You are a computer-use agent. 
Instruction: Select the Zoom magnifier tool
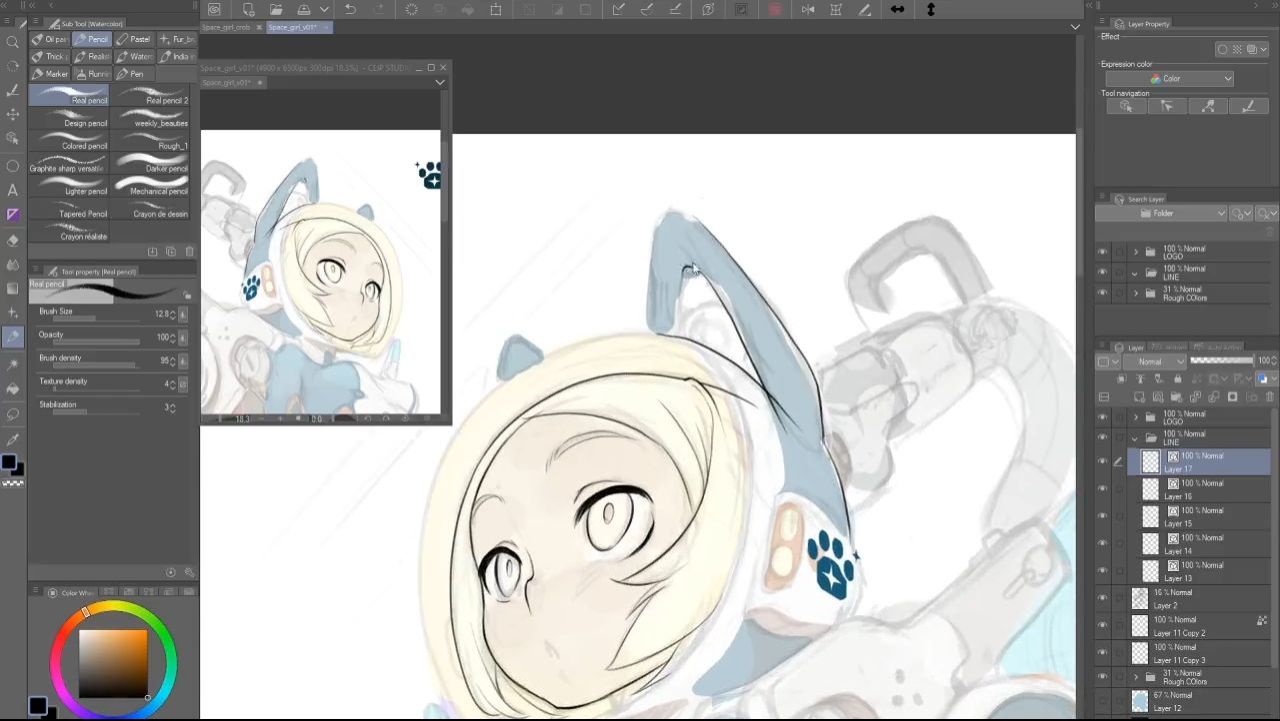(x=13, y=42)
